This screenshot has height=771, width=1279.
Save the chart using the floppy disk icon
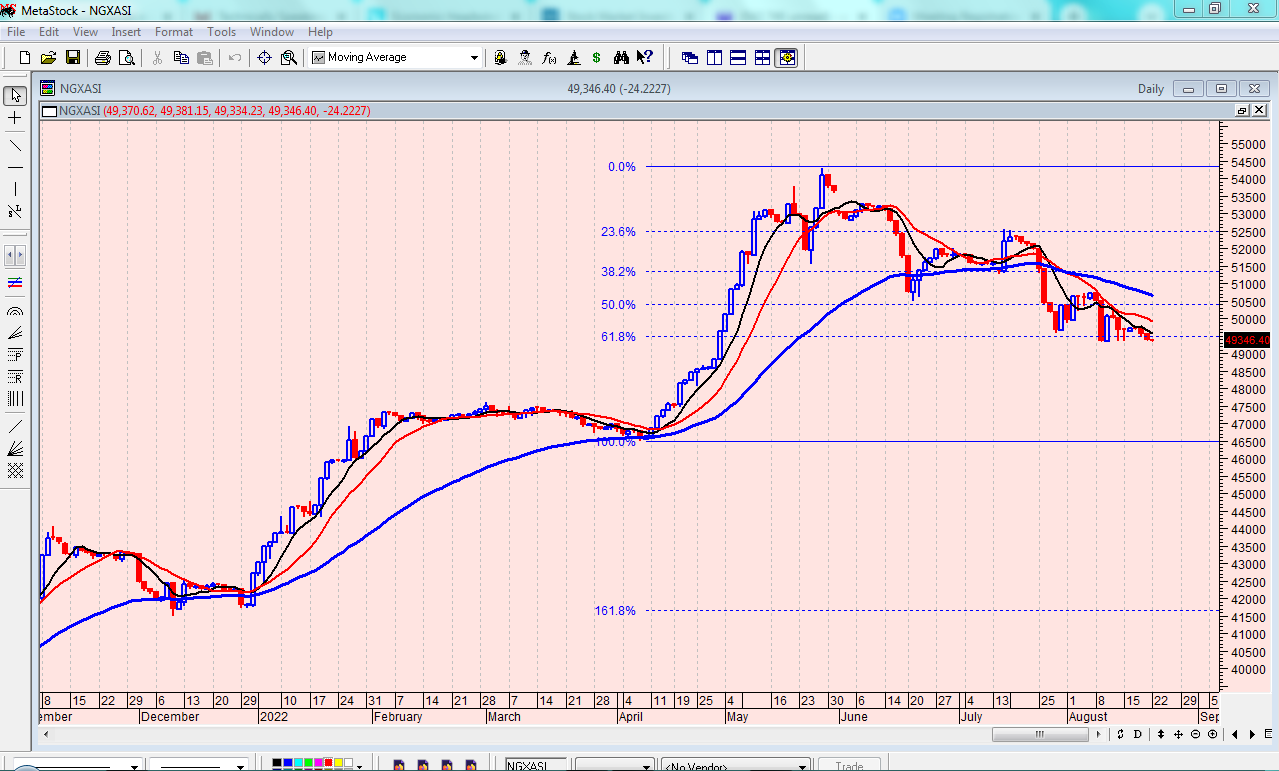(73, 58)
